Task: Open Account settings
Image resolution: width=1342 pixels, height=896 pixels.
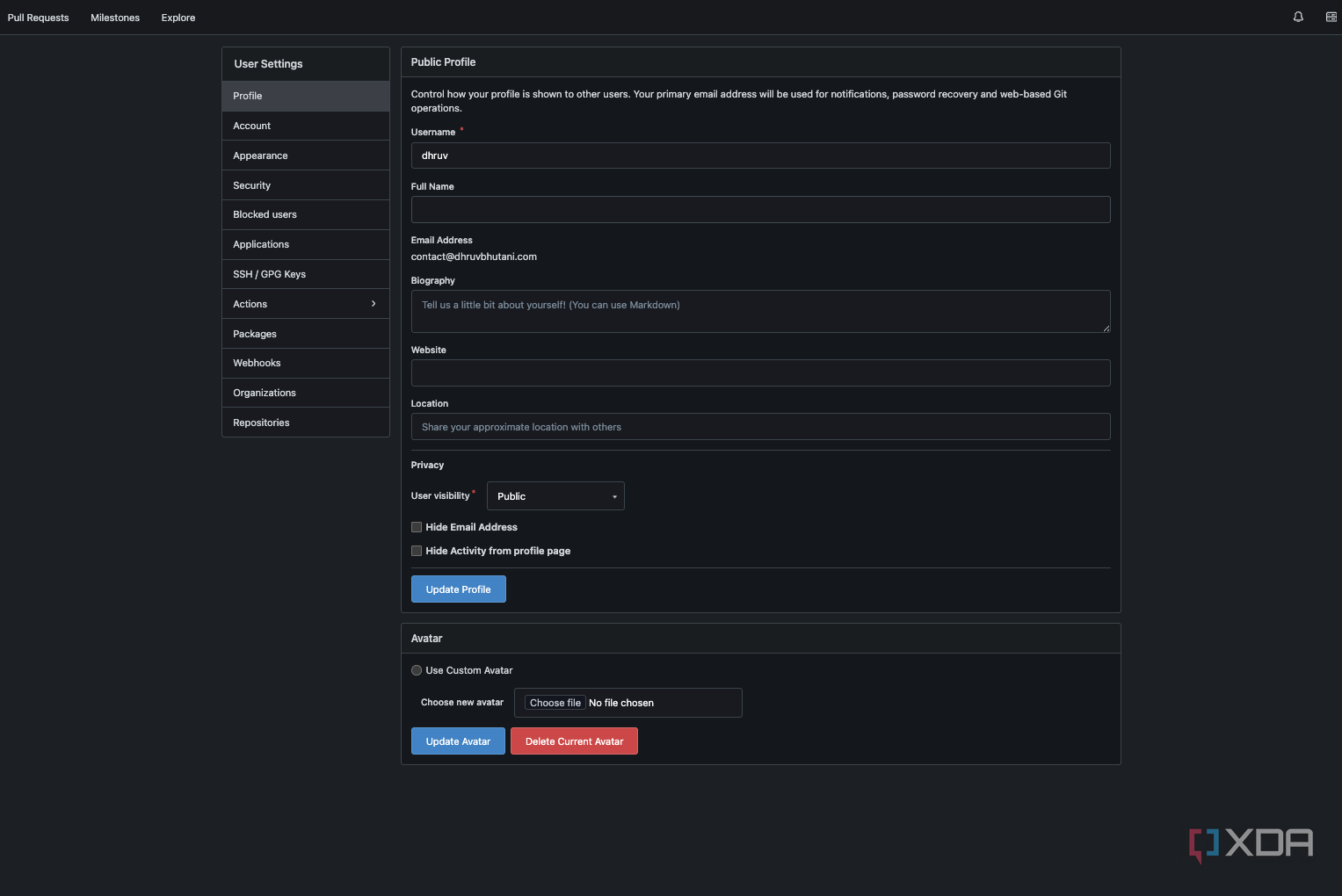Action: (306, 126)
